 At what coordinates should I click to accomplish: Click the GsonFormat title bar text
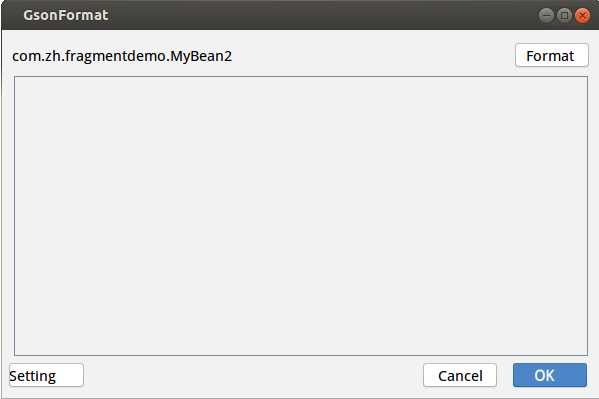[x=66, y=15]
